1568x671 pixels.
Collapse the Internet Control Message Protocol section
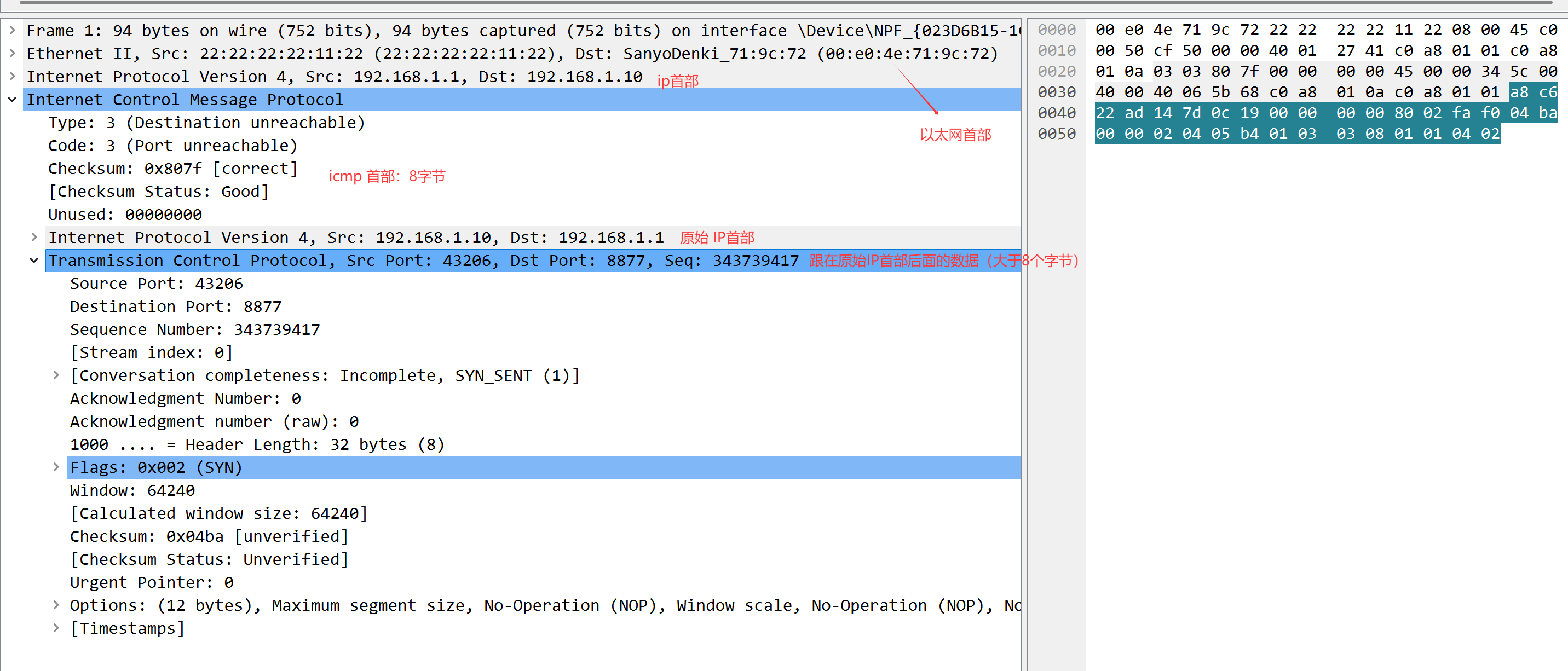click(12, 99)
